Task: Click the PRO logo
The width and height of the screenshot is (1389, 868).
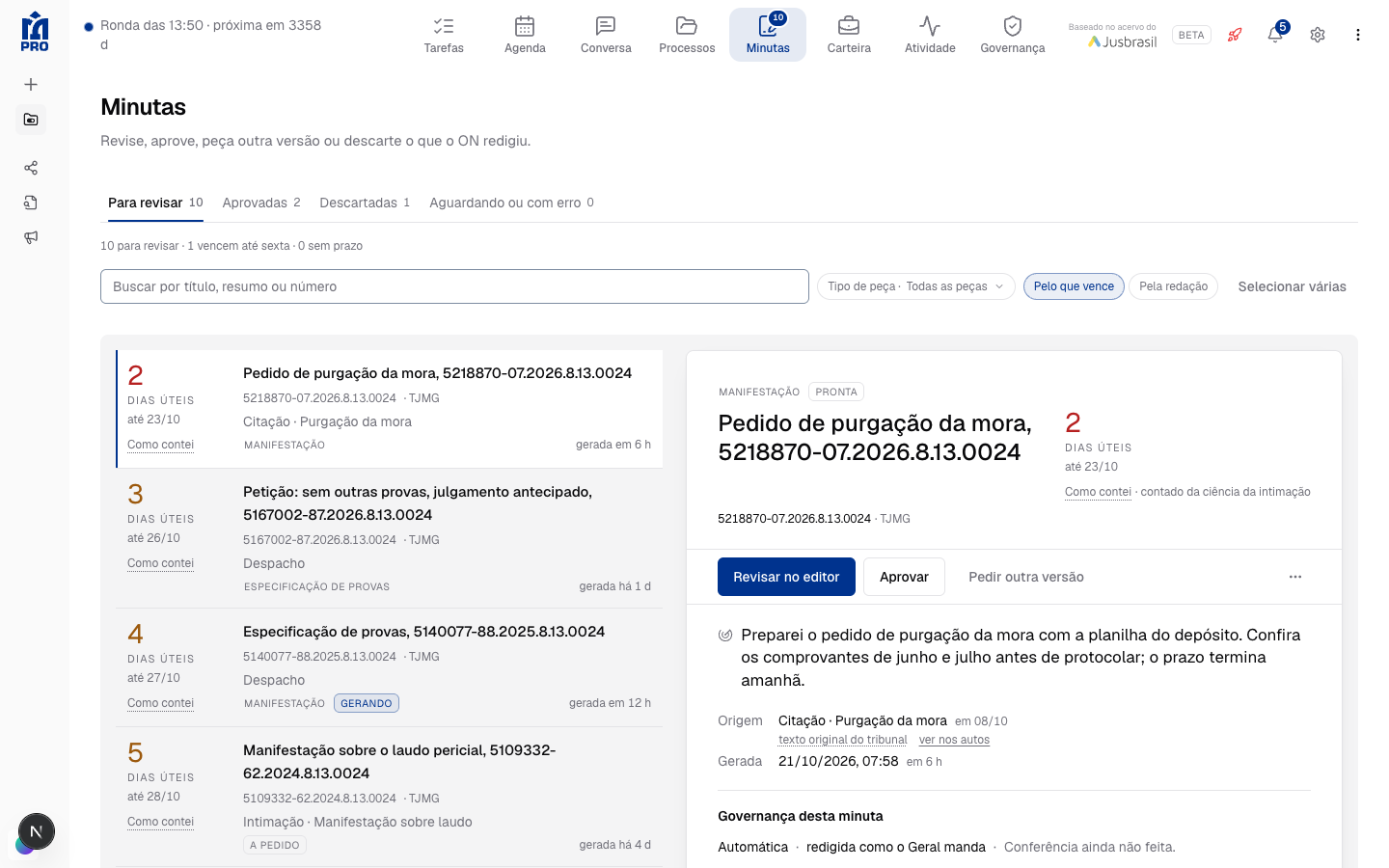Action: pos(35,31)
